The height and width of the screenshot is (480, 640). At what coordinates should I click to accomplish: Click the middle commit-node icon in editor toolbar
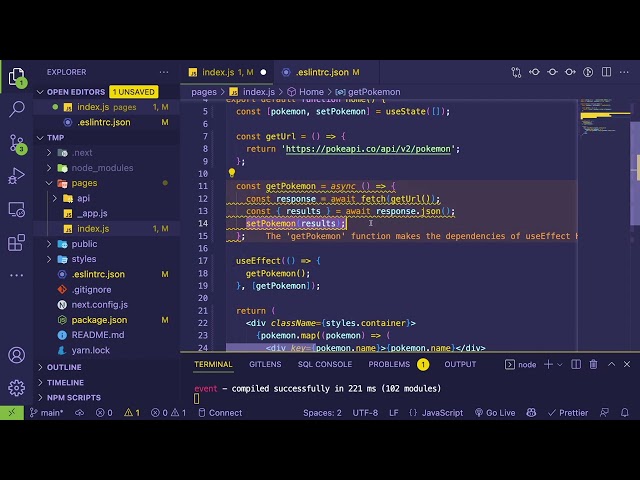click(552, 72)
